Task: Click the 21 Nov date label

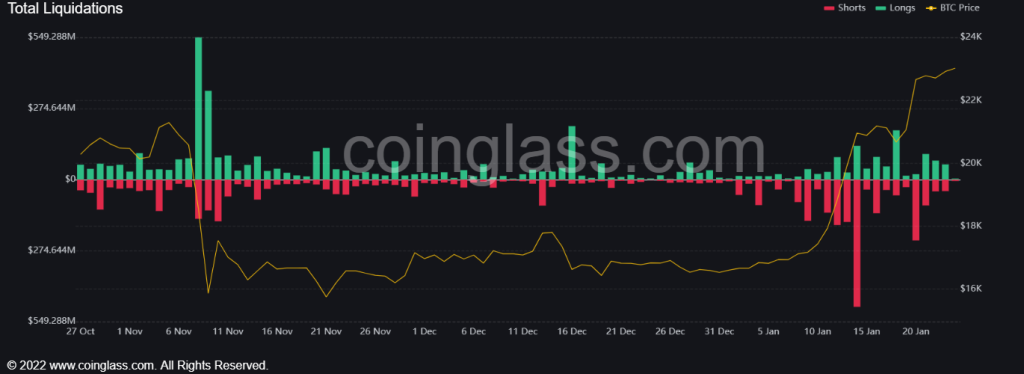Action: (326, 332)
